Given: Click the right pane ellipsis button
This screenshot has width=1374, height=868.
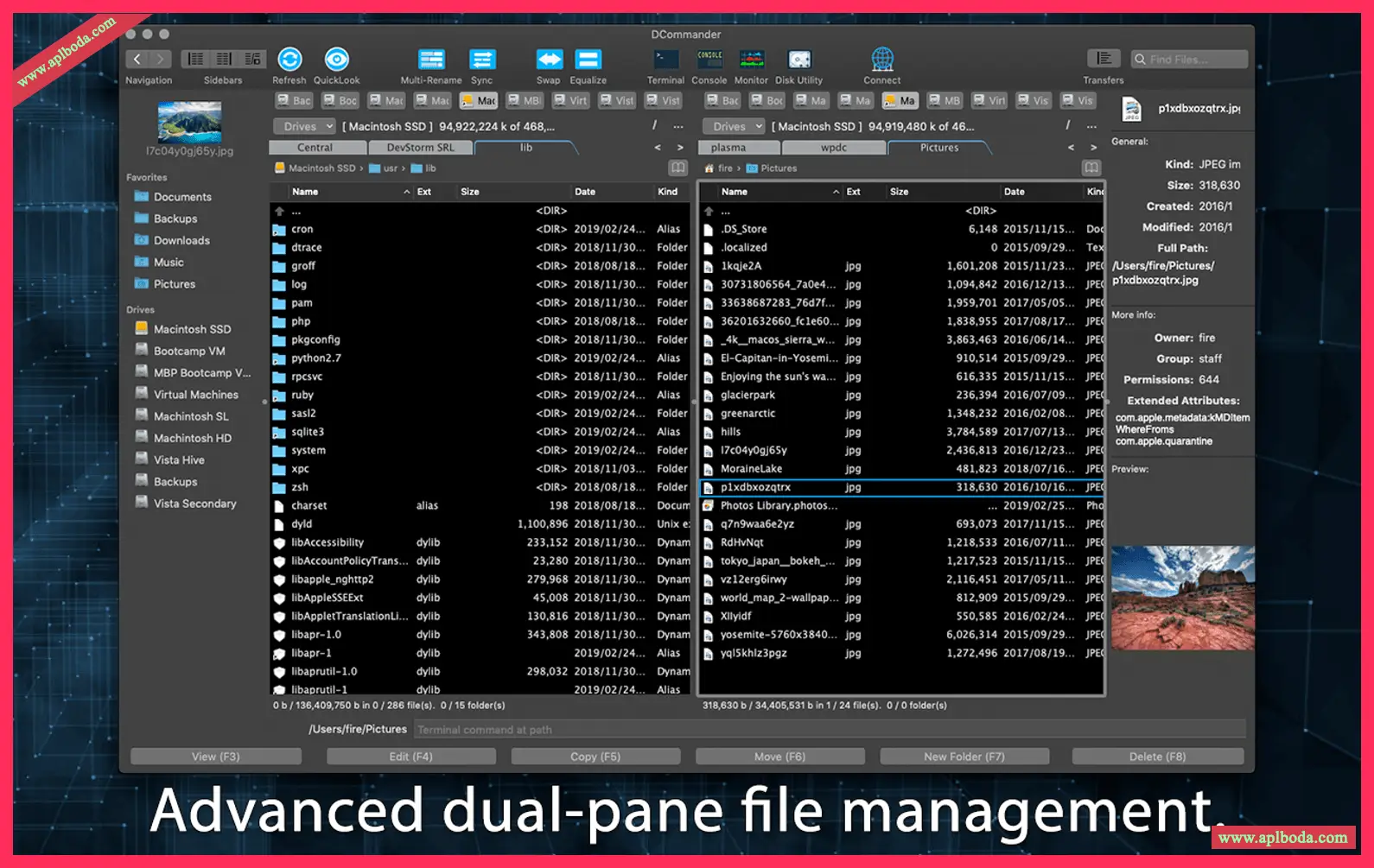Looking at the screenshot, I should coord(1091,126).
